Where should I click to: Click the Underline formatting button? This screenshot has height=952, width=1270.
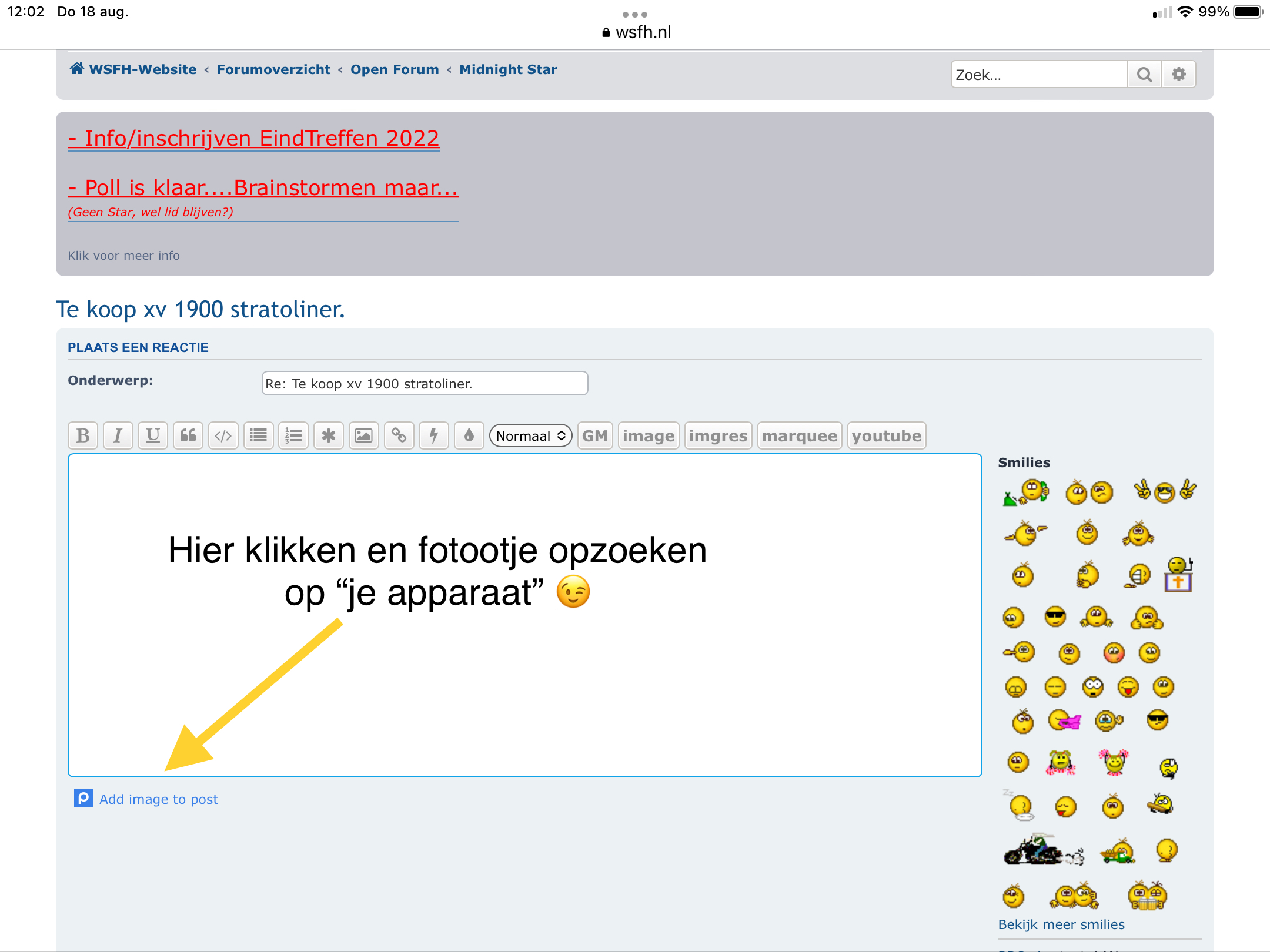(153, 435)
